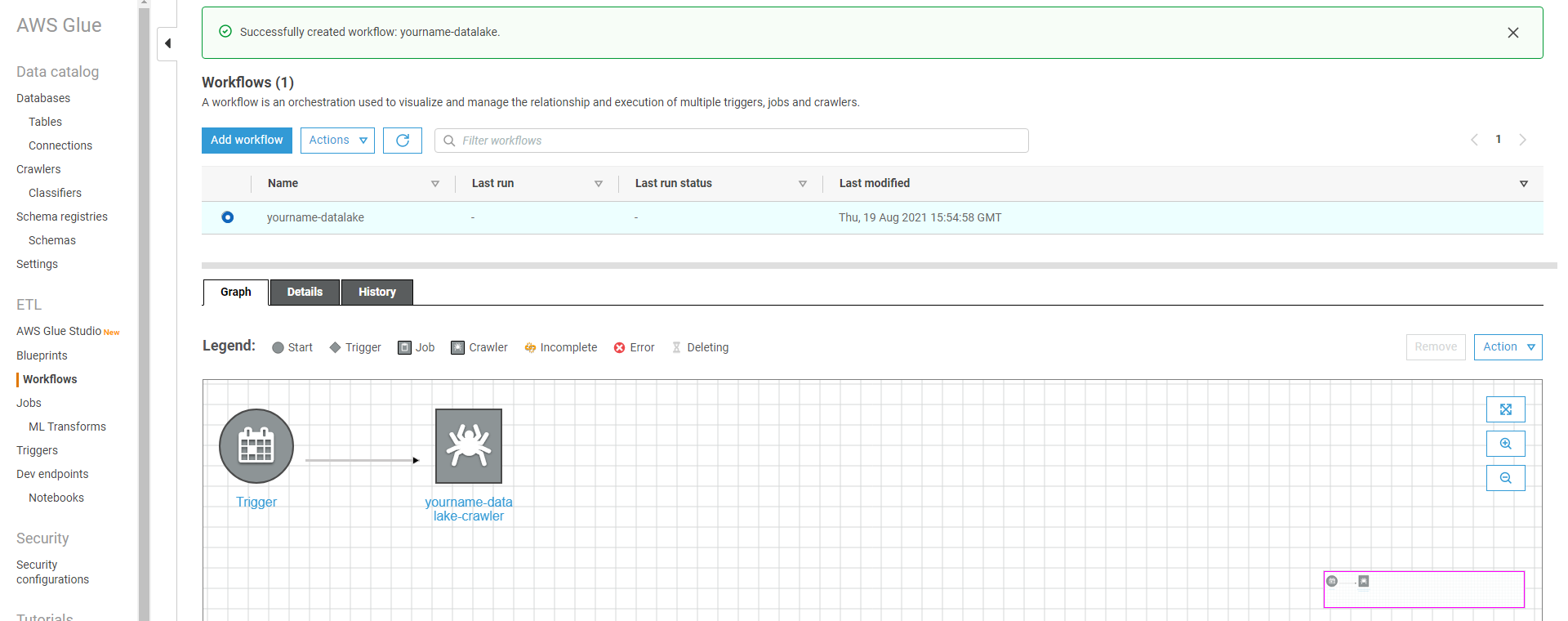Open Blueprints in the sidebar
1568x621 pixels.
coord(42,355)
